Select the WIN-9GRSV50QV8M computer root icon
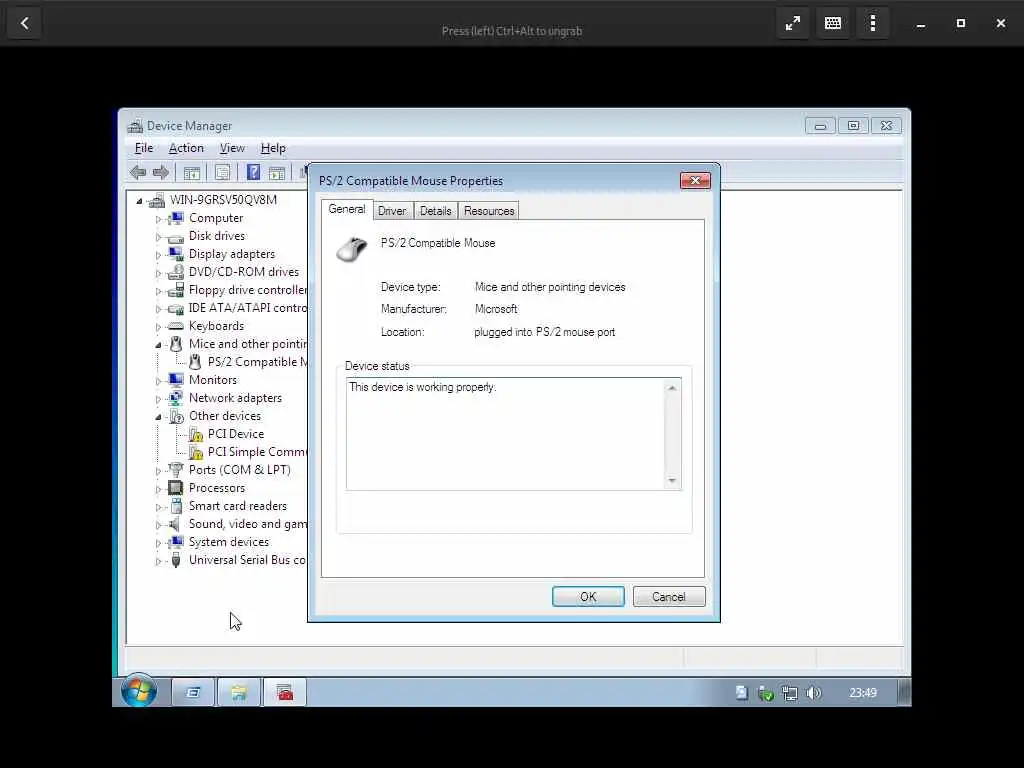The height and width of the screenshot is (768, 1024). [x=157, y=200]
